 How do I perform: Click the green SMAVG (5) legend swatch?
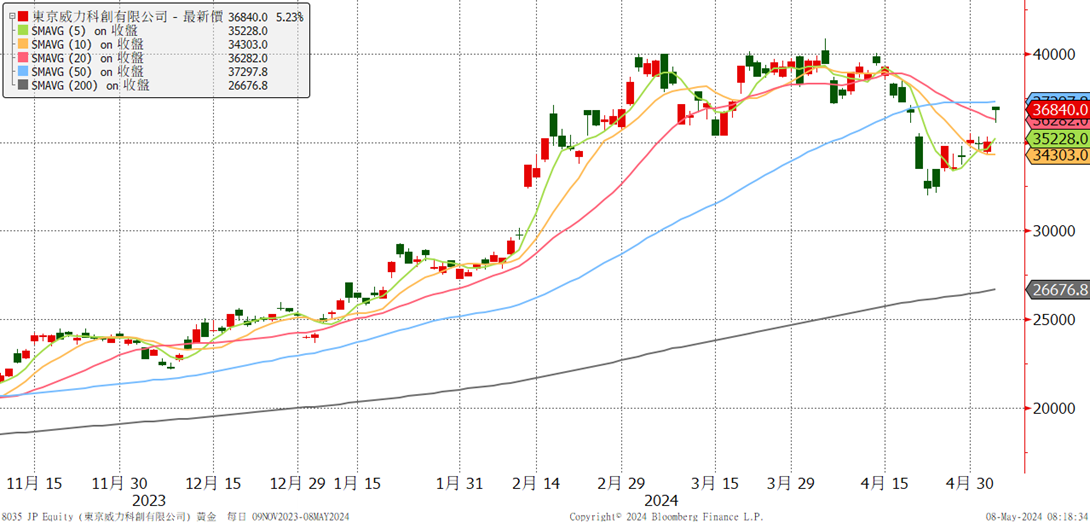click(x=24, y=30)
